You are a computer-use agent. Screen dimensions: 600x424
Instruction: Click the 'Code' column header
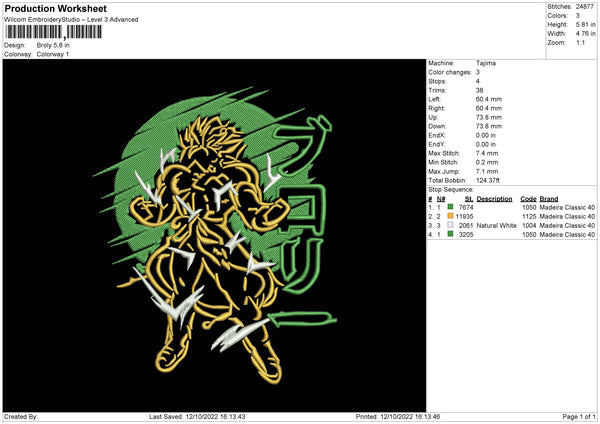(528, 199)
